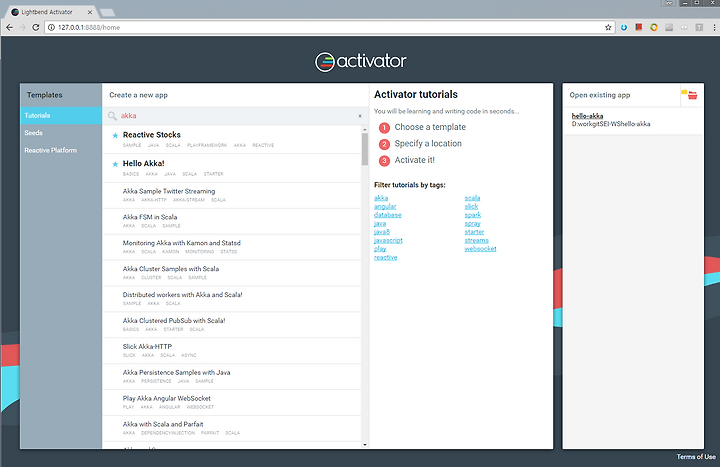The image size is (720, 467).
Task: Filter tutorials by scala tag
Action: coord(472,198)
